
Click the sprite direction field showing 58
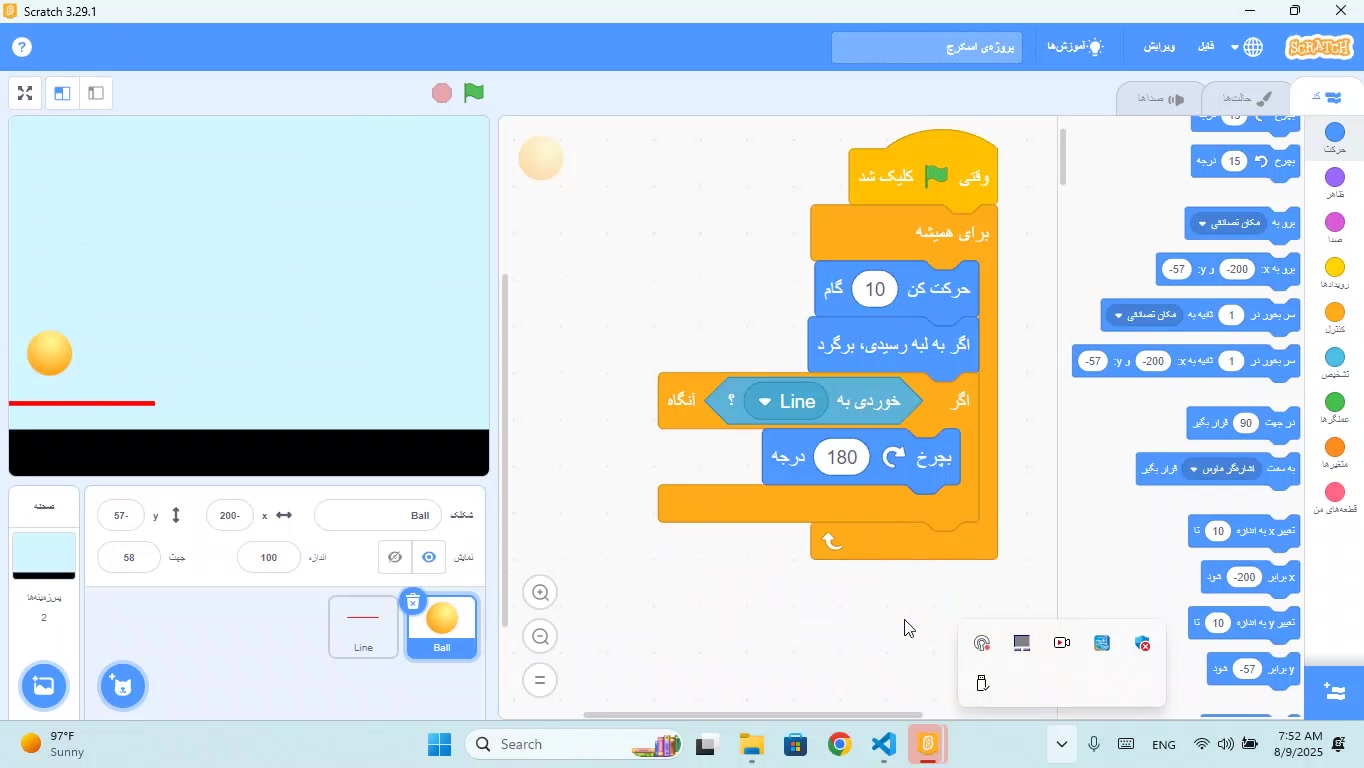point(129,557)
